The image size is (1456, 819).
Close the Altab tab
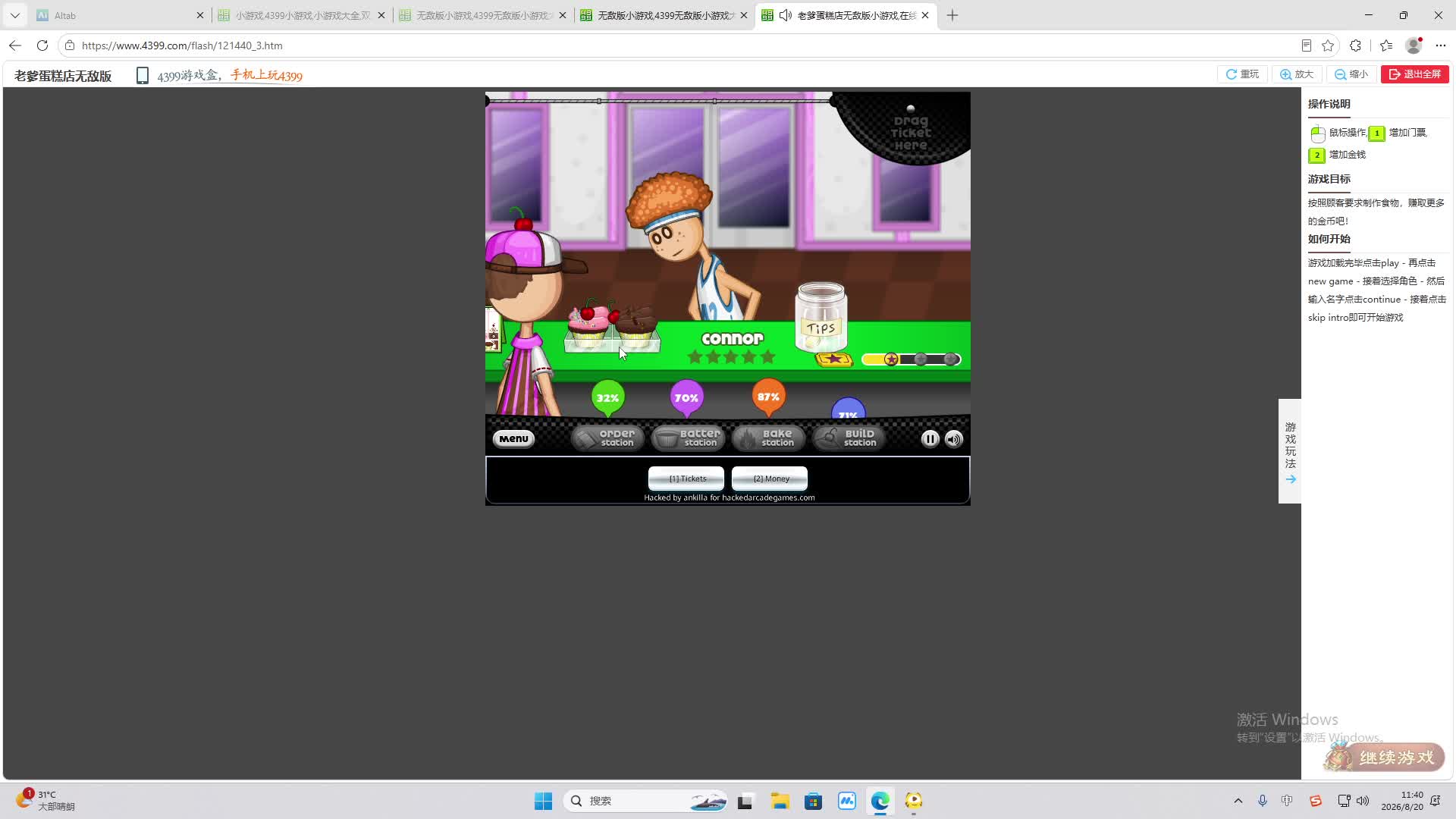(200, 15)
